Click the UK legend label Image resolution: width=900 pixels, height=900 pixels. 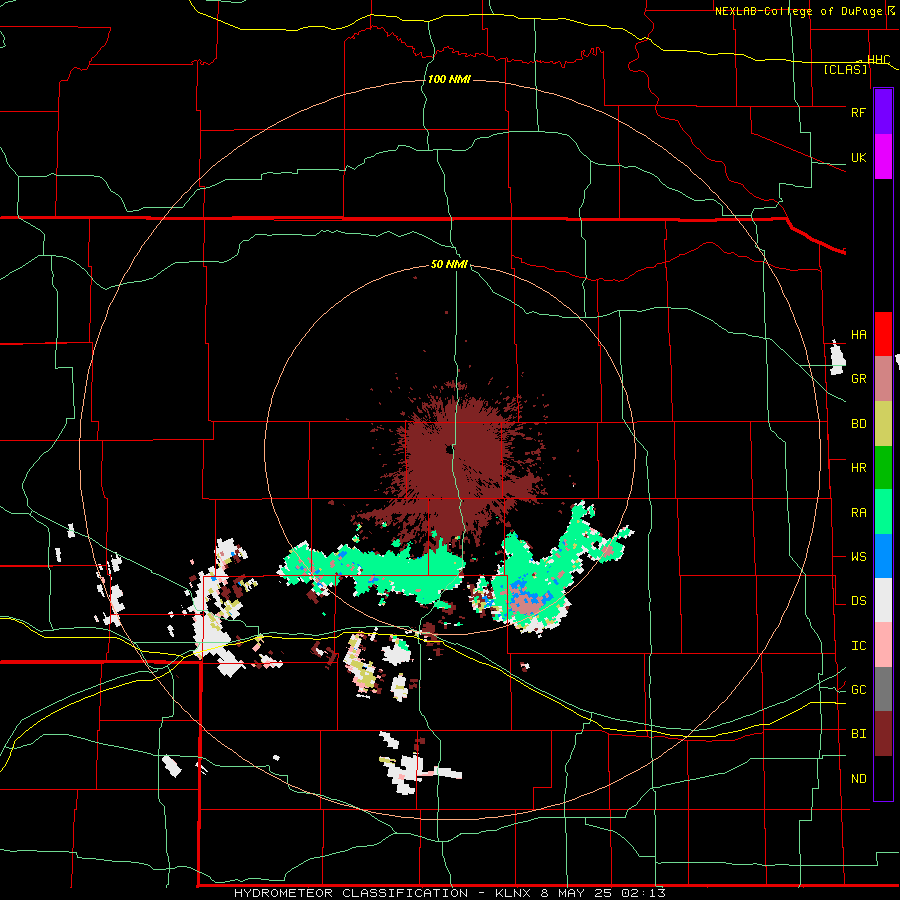coord(858,157)
